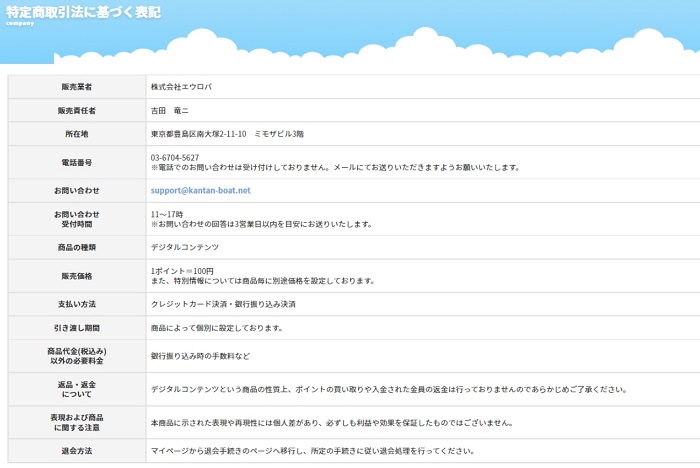Click the 退会方法 row label
The image size is (700, 468).
[77, 451]
